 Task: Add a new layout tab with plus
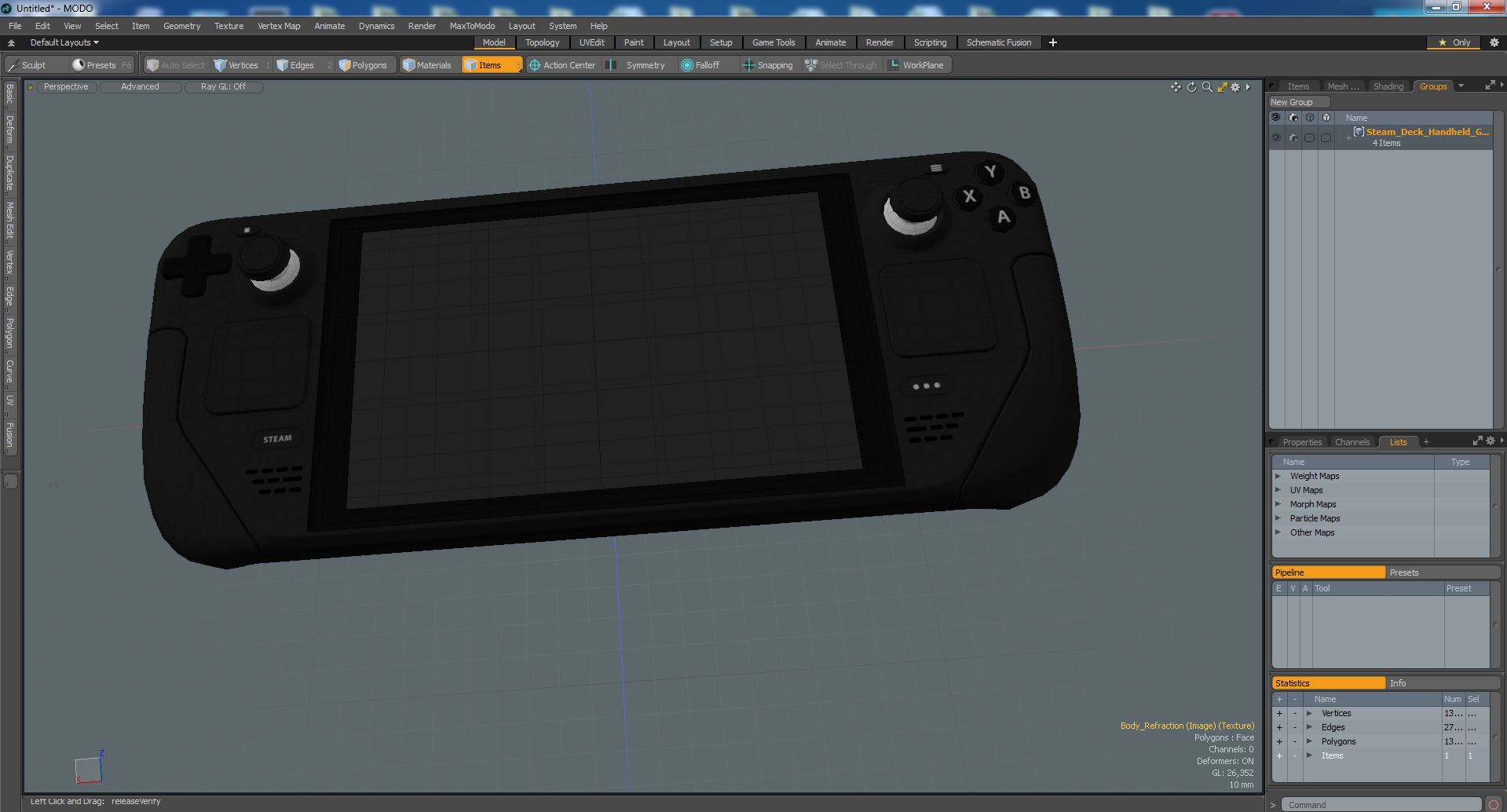pyautogui.click(x=1053, y=42)
